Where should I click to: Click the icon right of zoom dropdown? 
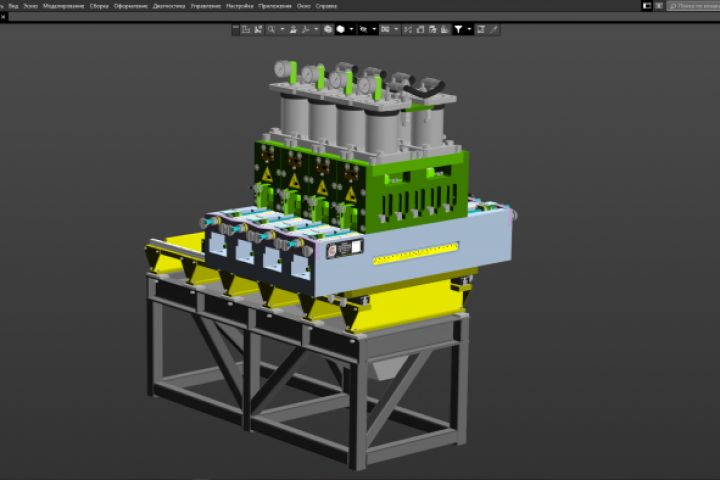tap(293, 29)
